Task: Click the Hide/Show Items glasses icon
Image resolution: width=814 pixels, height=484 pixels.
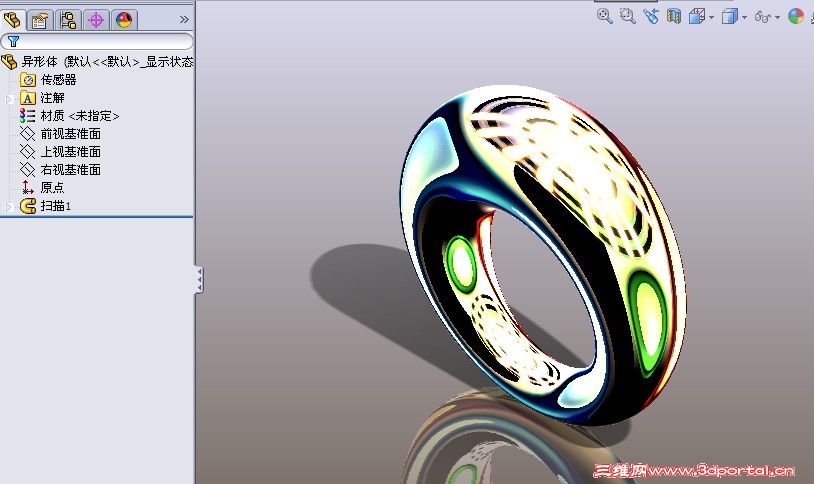Action: coord(762,17)
